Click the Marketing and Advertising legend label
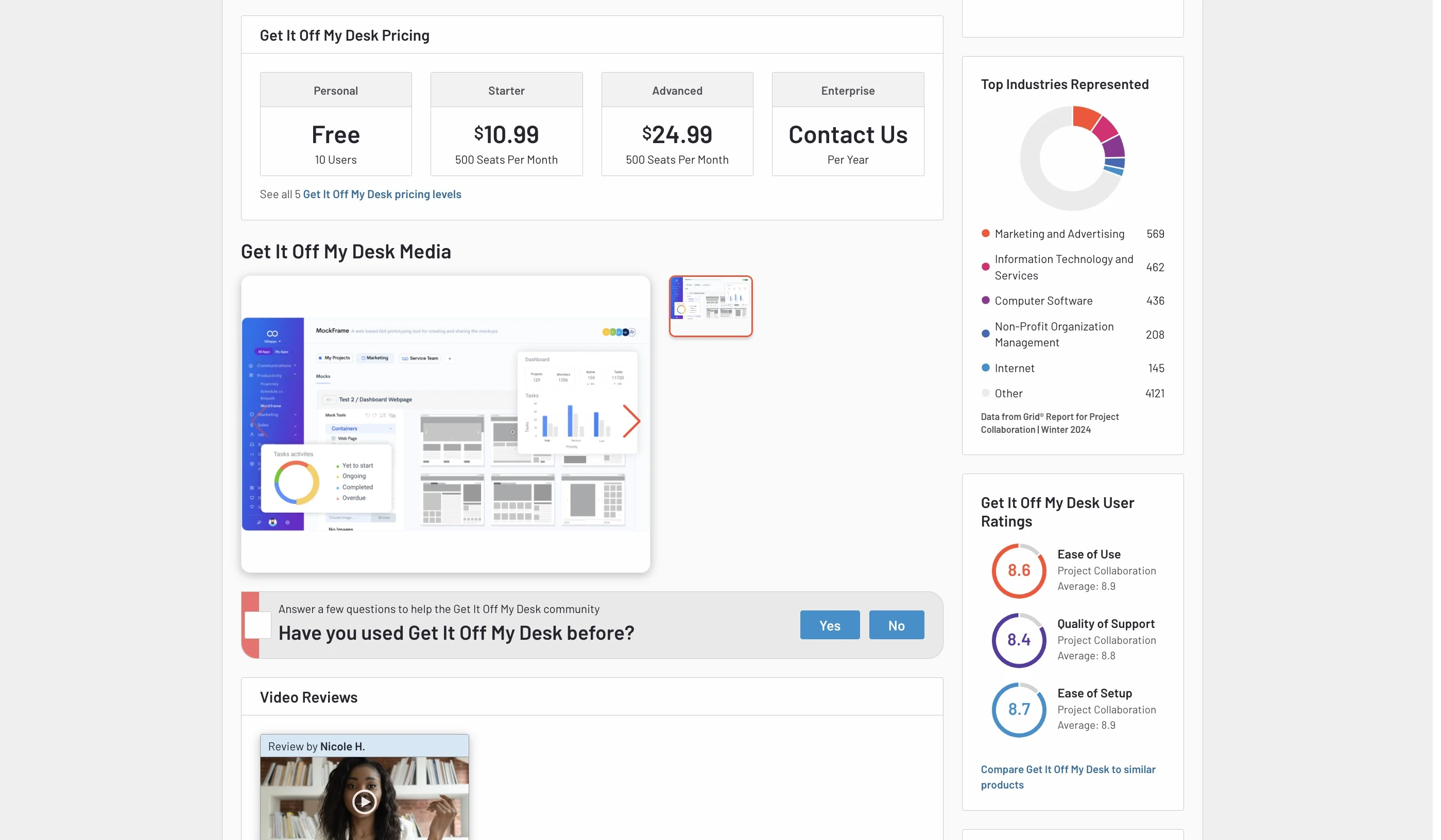The image size is (1441, 840). 1059,234
